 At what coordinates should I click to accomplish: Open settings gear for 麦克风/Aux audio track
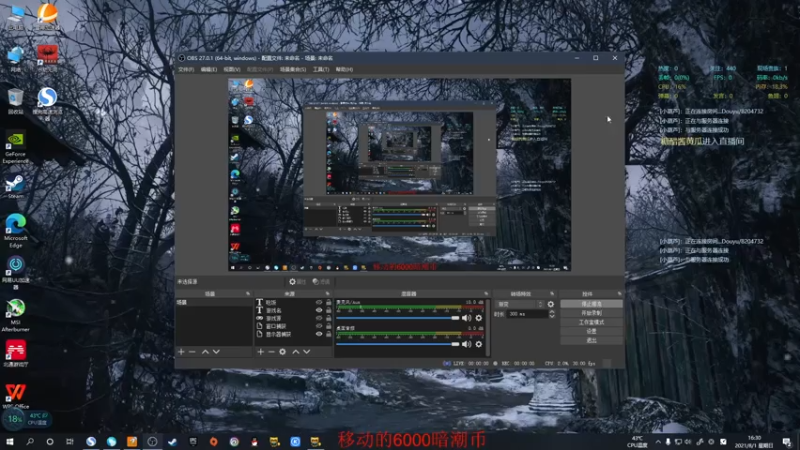coord(479,318)
